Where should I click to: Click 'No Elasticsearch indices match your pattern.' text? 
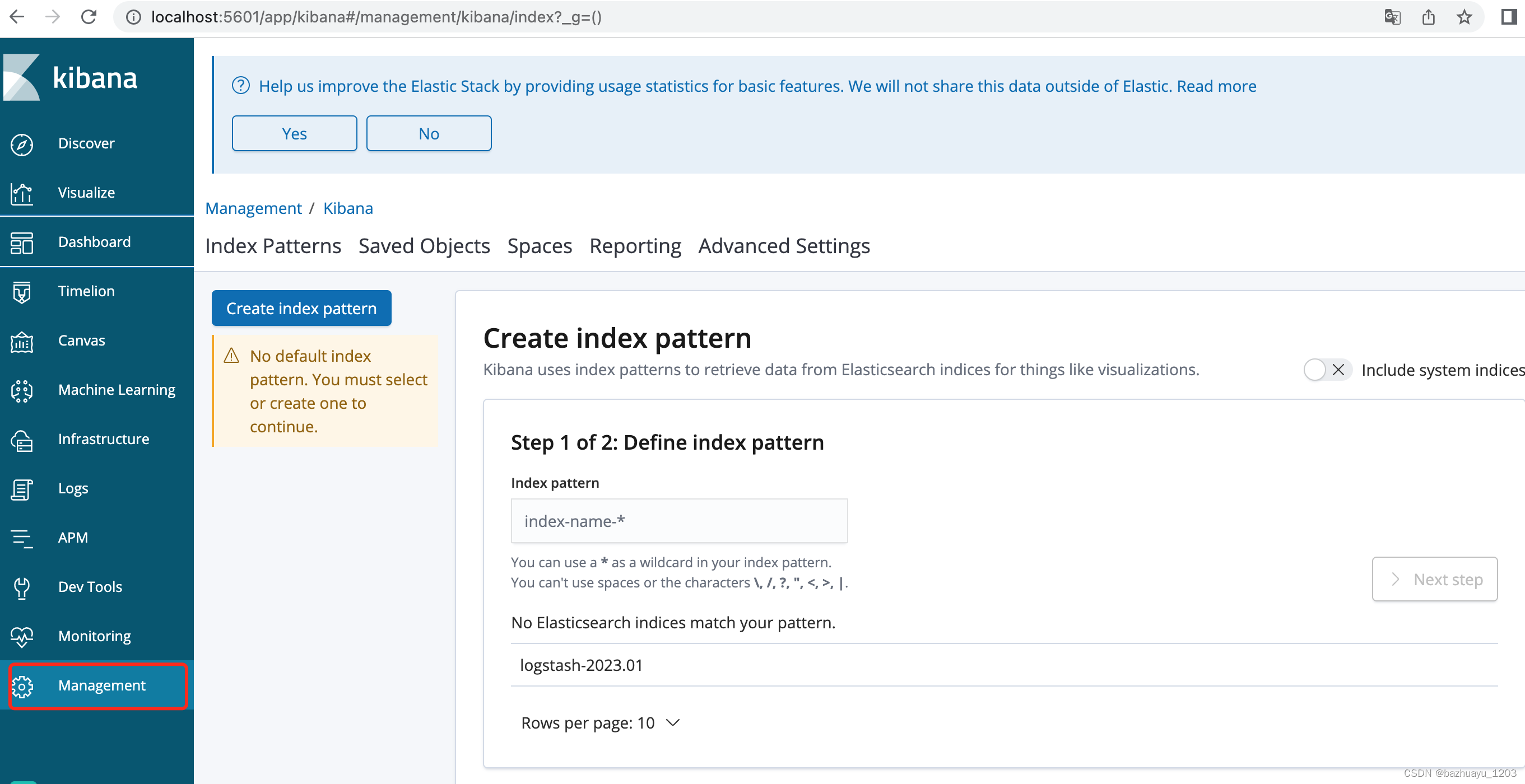673,623
